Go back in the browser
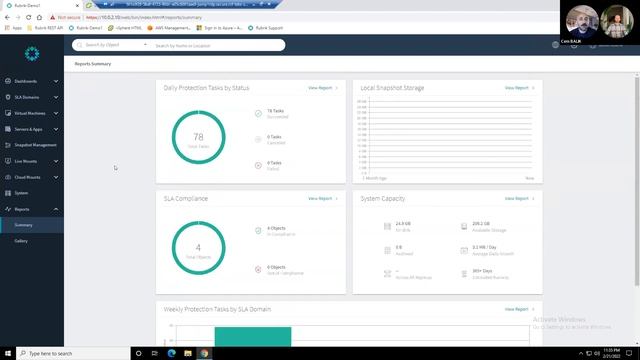The width and height of the screenshot is (640, 360). tap(7, 18)
